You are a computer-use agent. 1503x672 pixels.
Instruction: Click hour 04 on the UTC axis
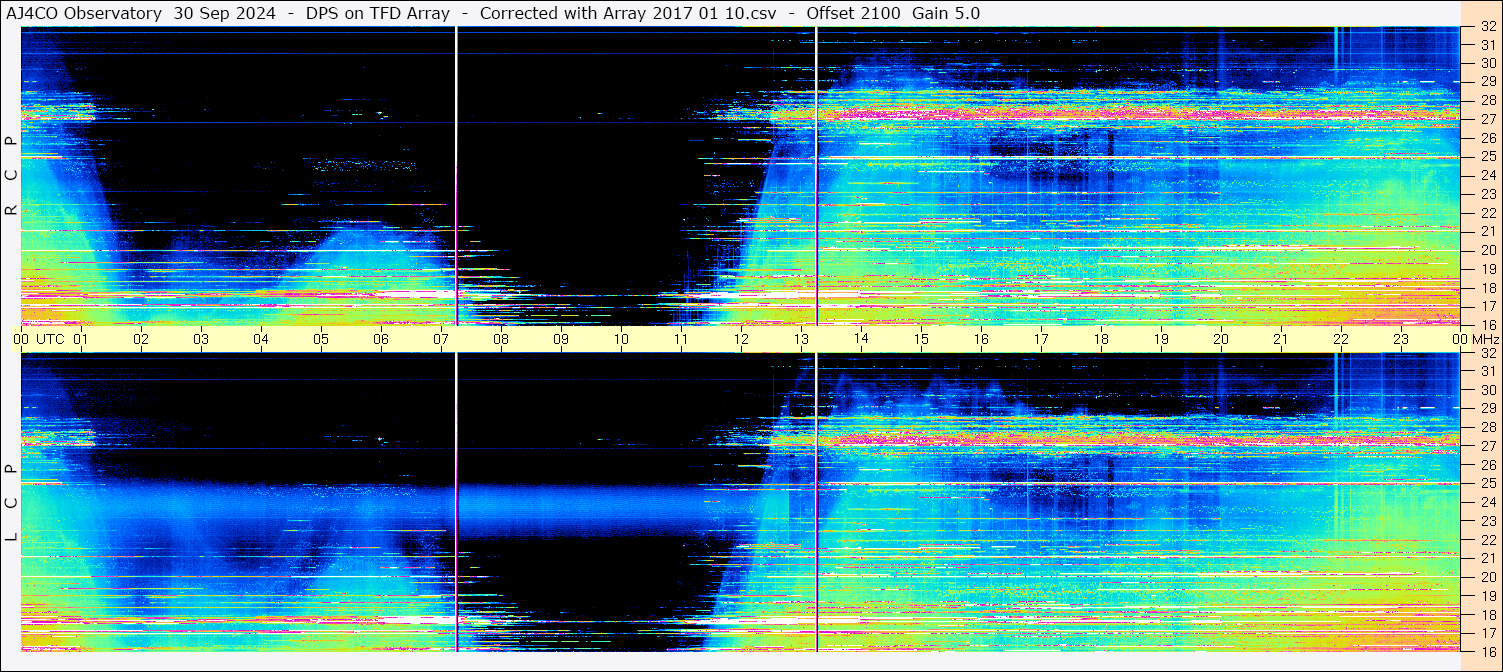(261, 339)
